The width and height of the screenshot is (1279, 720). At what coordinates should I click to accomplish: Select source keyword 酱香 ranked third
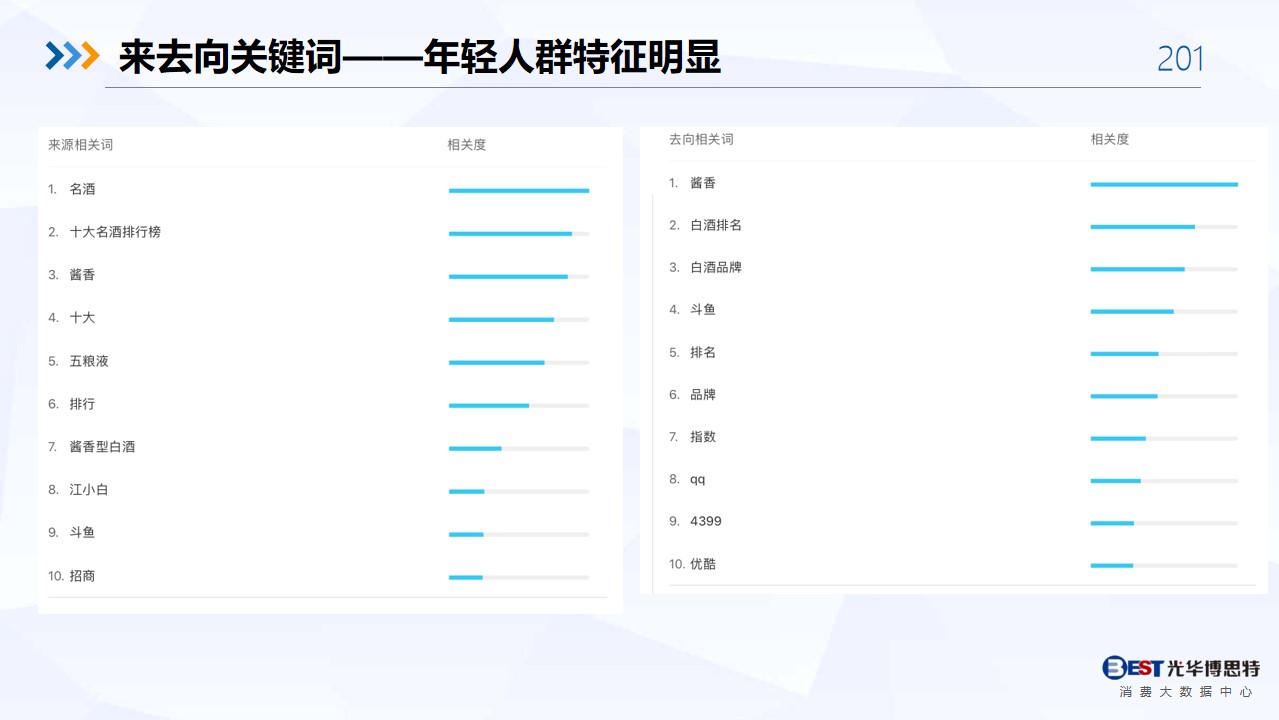click(83, 275)
